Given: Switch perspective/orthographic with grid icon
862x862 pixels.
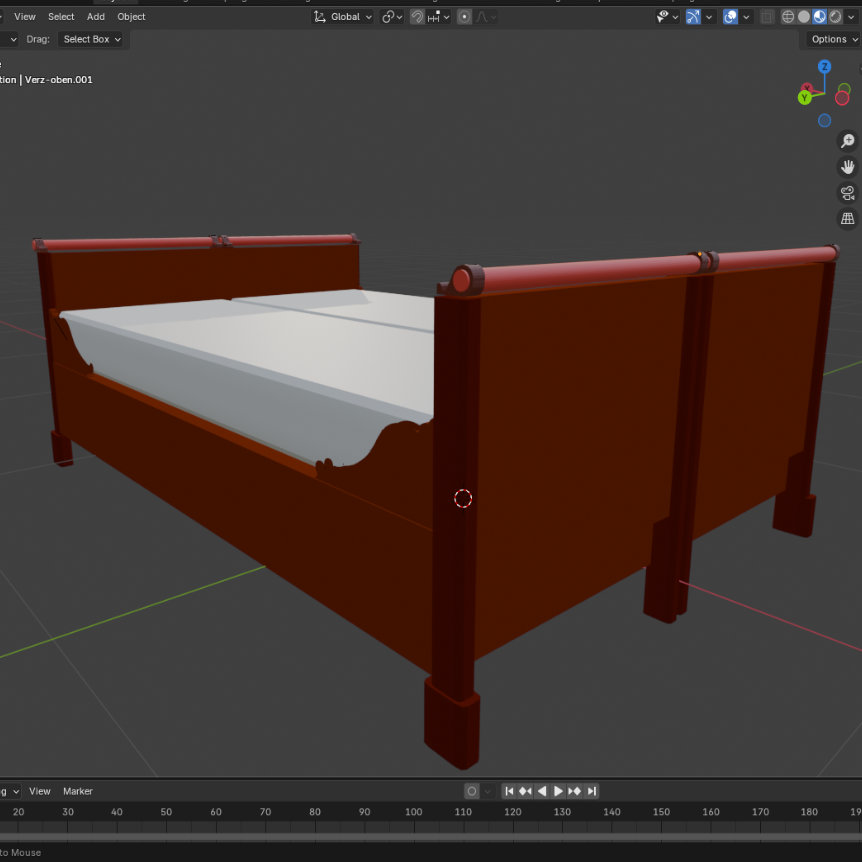Looking at the screenshot, I should [847, 219].
